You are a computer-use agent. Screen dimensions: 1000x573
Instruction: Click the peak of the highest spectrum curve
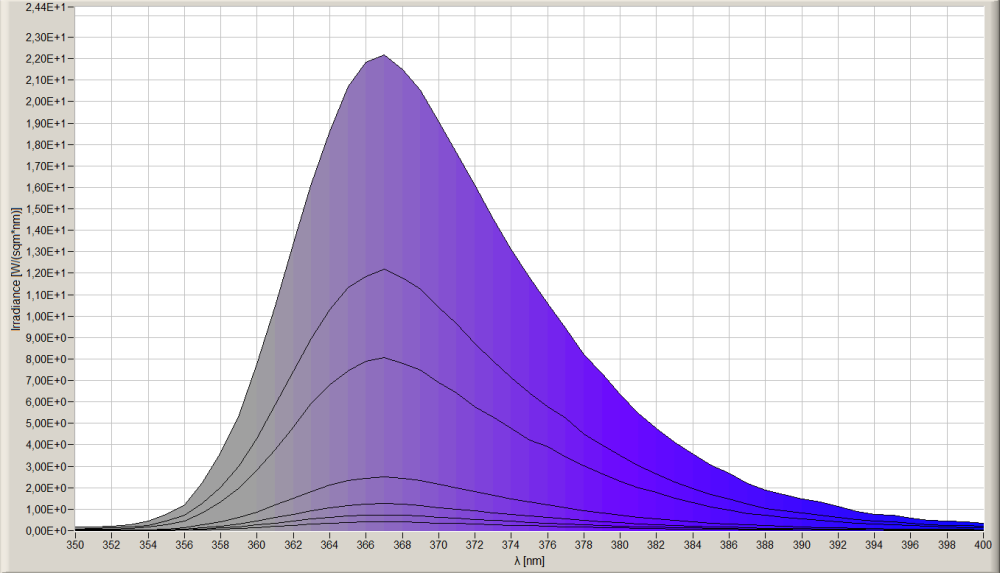[384, 55]
